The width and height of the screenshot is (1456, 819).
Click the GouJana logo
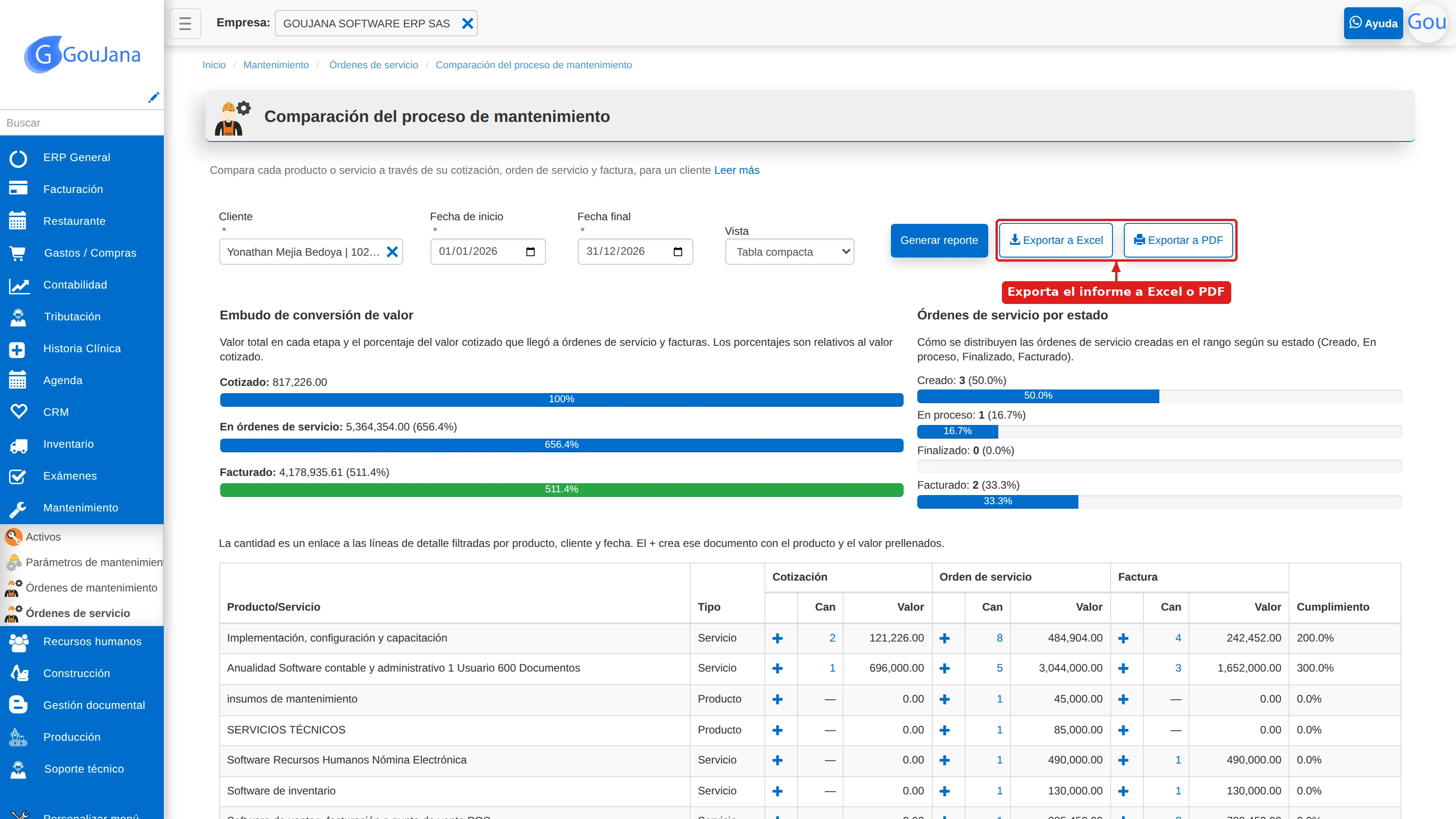pyautogui.click(x=82, y=55)
